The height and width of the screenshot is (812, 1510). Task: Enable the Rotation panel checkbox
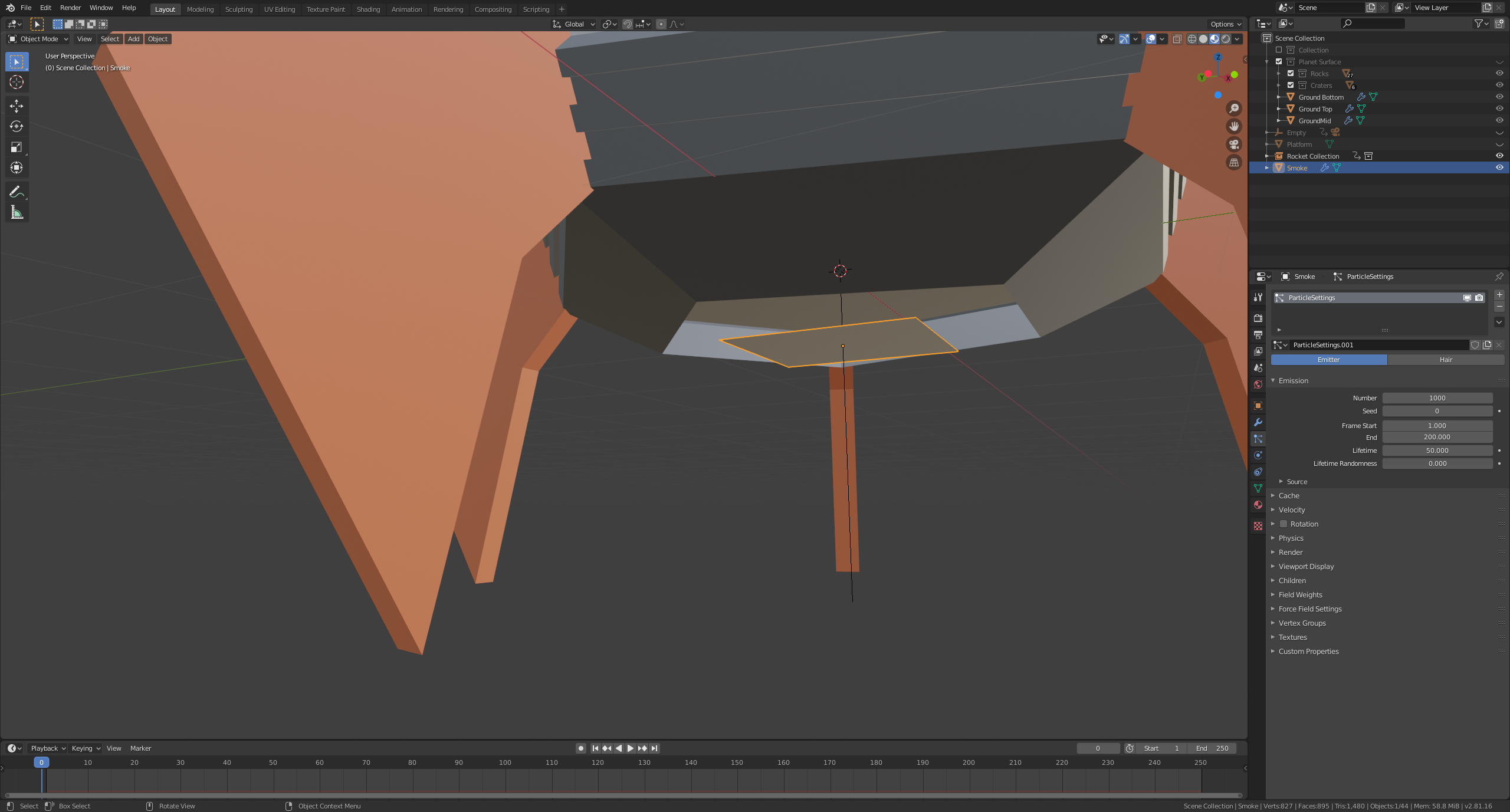point(1283,524)
